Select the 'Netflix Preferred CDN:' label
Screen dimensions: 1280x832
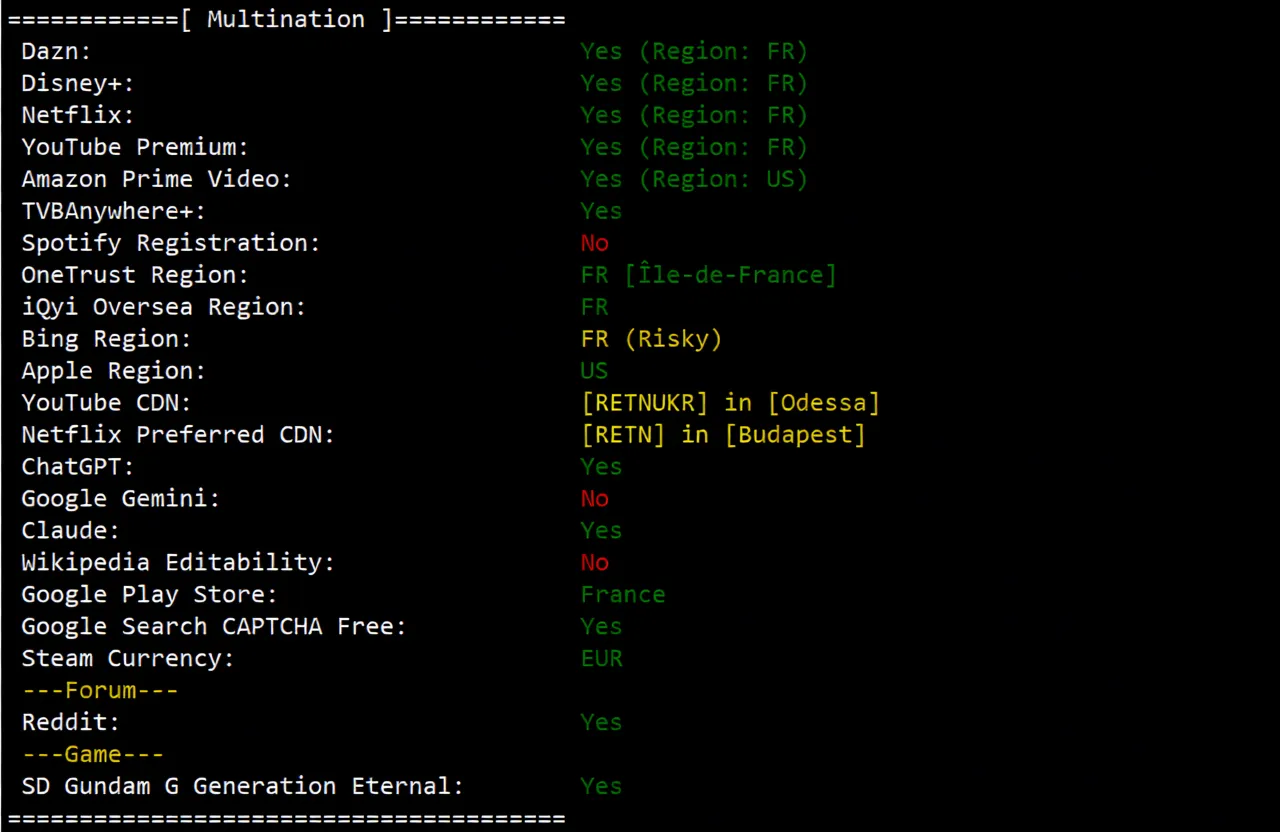coord(178,435)
